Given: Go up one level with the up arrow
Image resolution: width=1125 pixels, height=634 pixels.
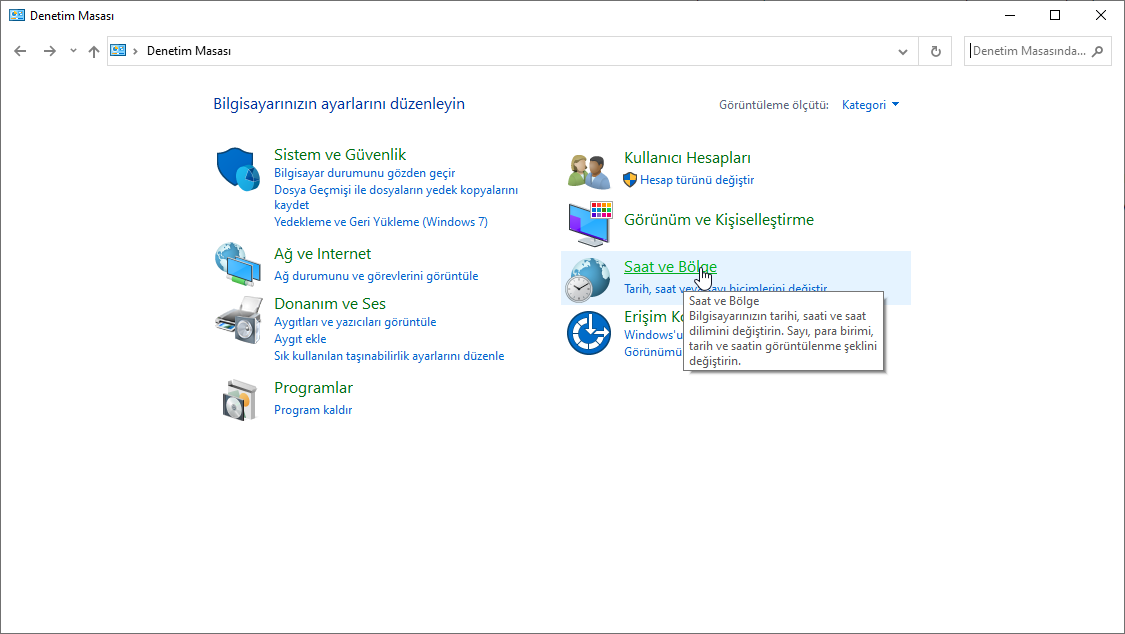Looking at the screenshot, I should coord(94,51).
